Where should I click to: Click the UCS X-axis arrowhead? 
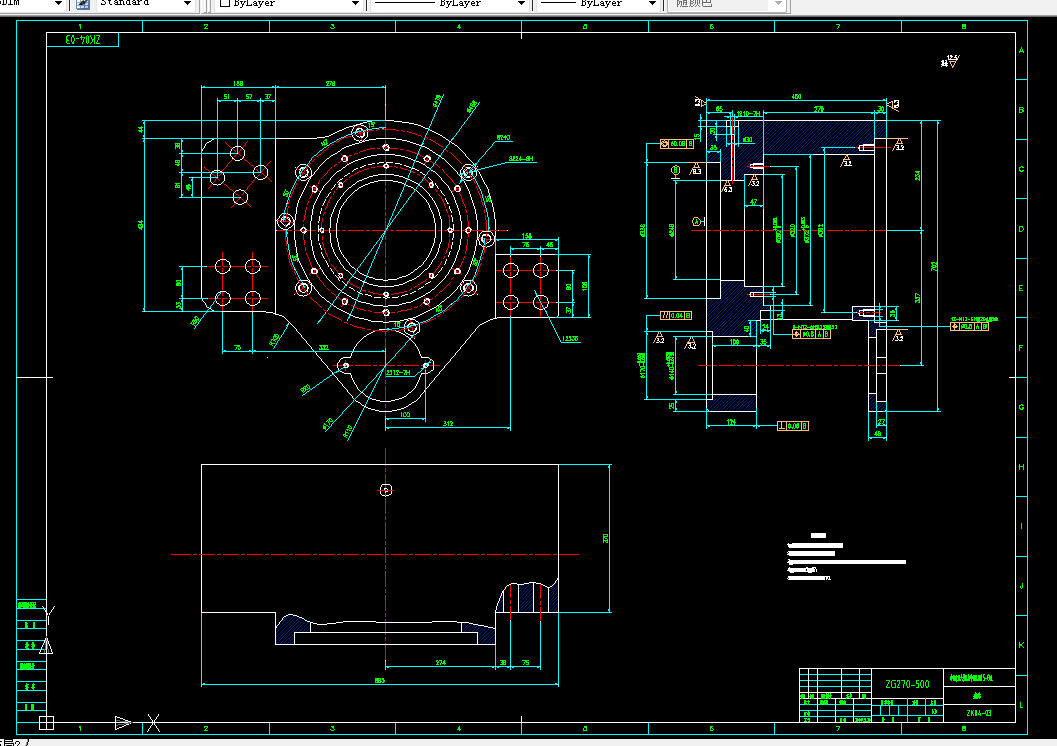123,722
